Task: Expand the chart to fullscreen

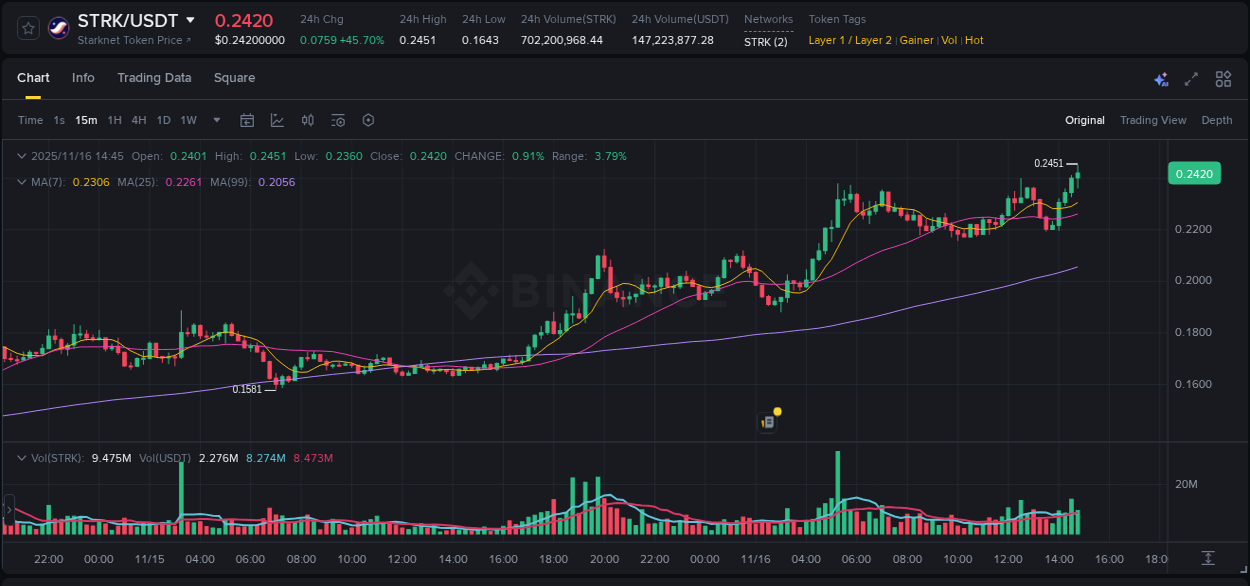Action: (x=1192, y=78)
